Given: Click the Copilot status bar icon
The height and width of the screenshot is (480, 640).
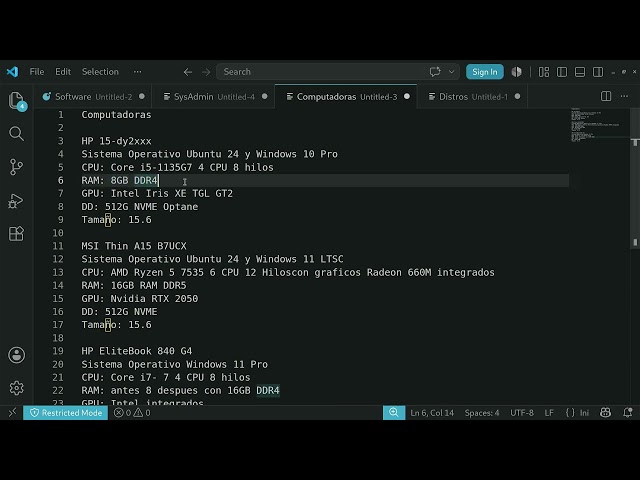Looking at the screenshot, I should 605,413.
